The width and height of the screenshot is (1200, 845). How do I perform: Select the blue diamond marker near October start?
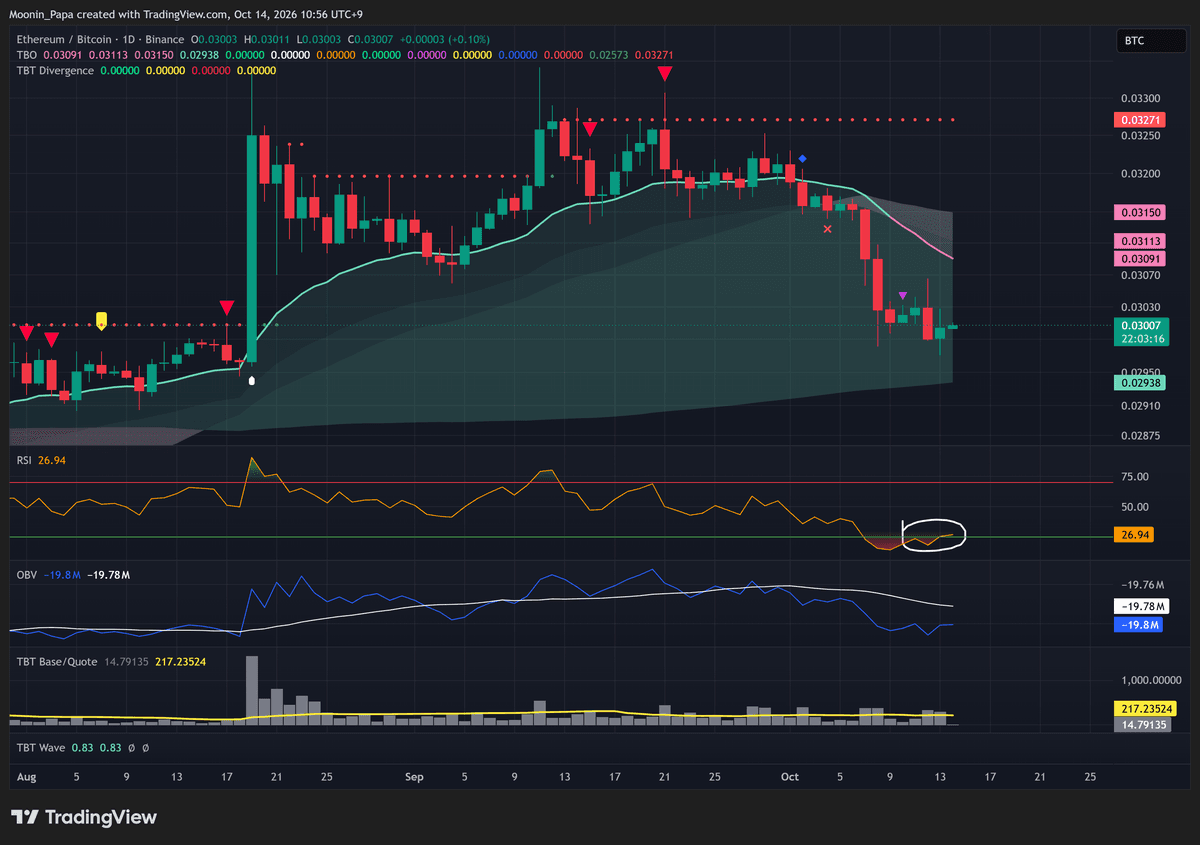[802, 158]
